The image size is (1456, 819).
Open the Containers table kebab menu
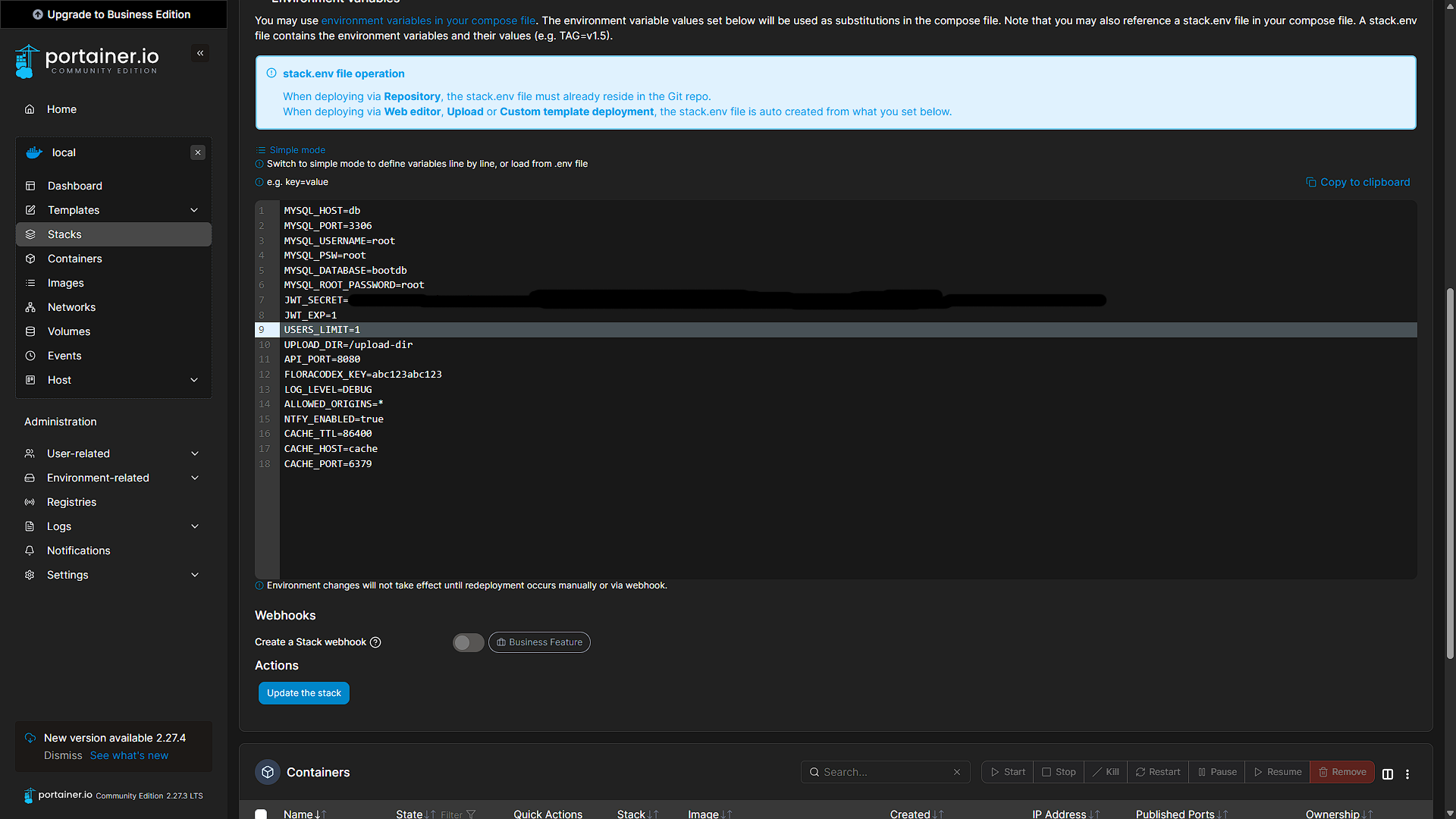(1407, 773)
